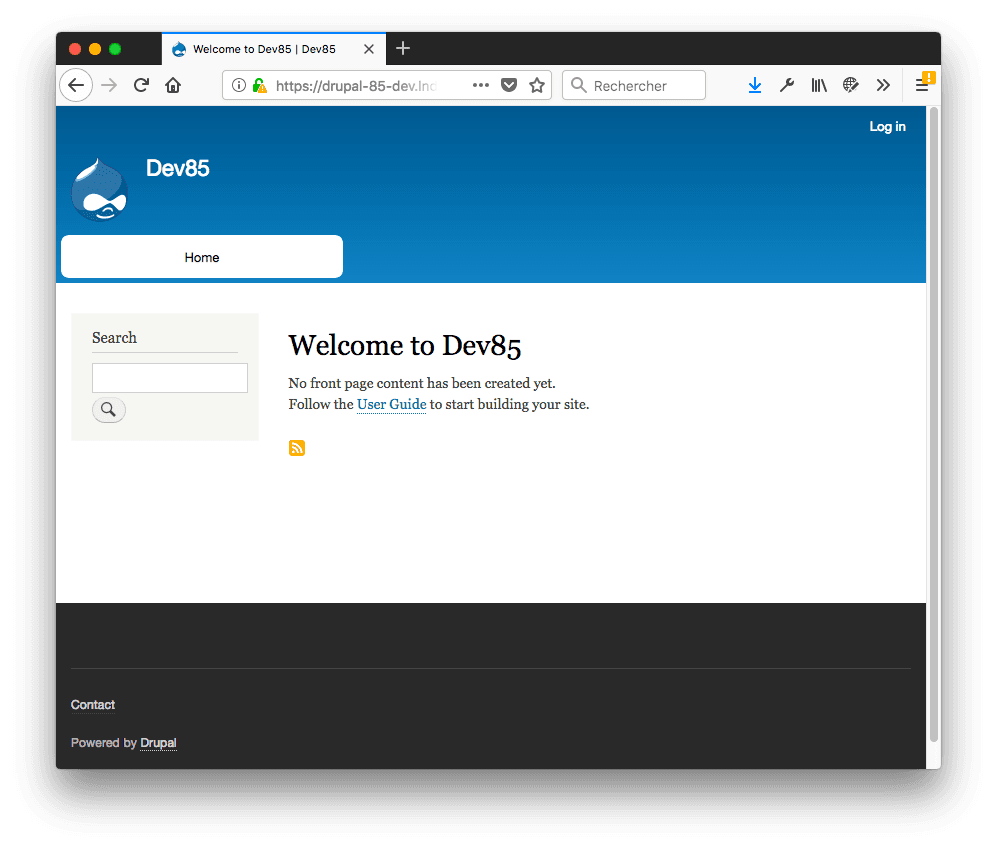Reload the current page

point(141,85)
